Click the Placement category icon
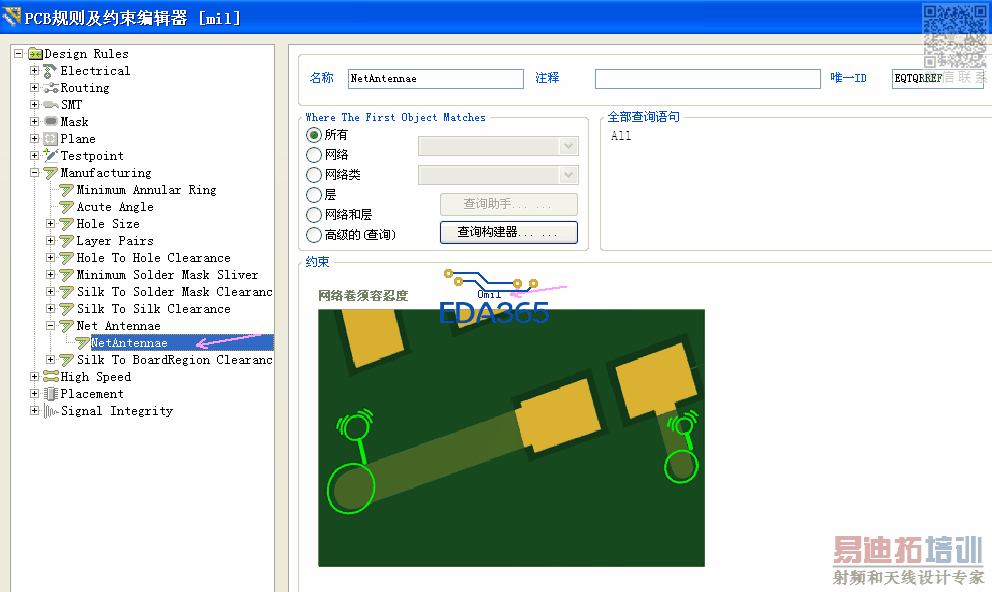The height and width of the screenshot is (592, 992). tap(51, 393)
